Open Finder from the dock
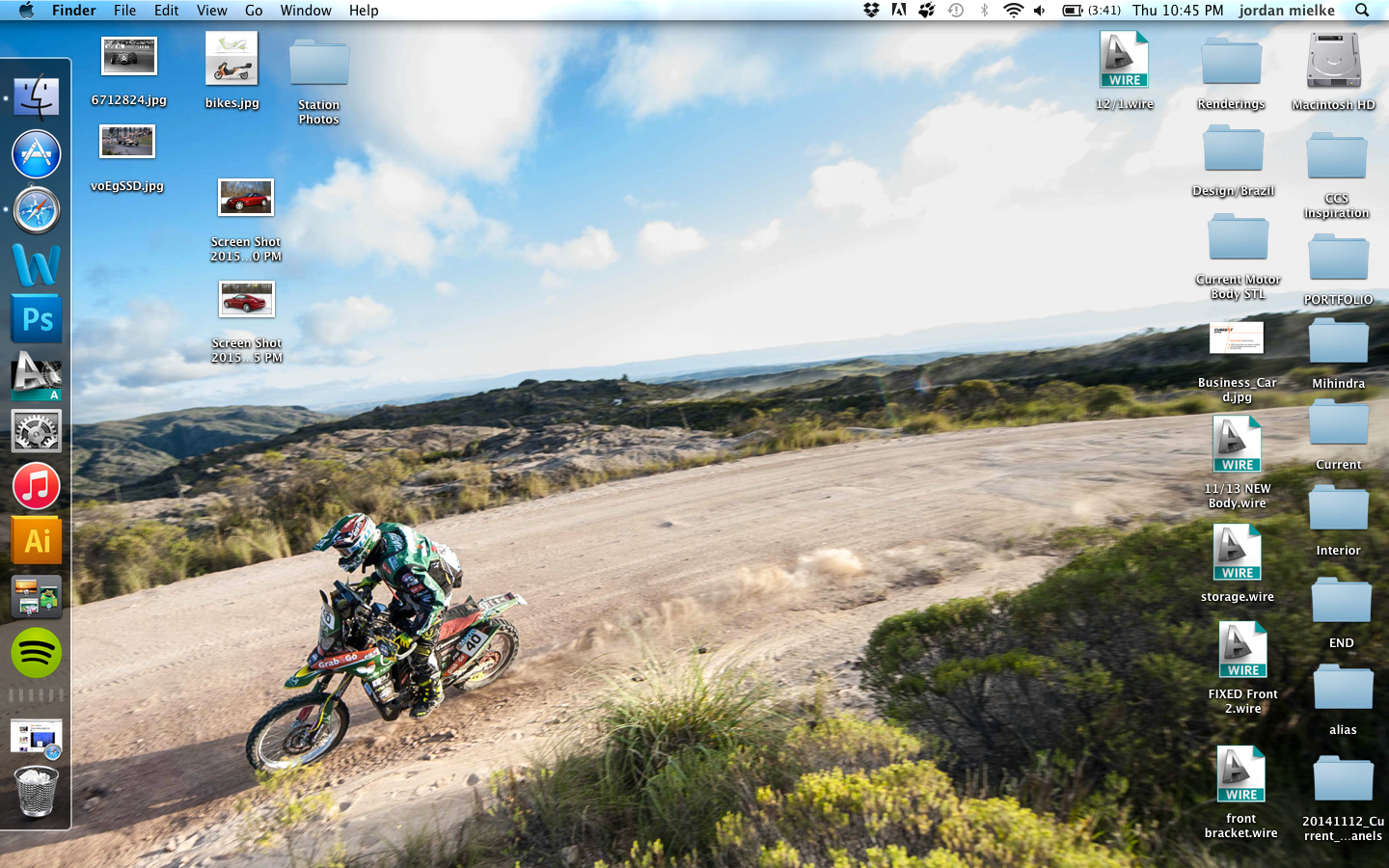This screenshot has width=1389, height=868. [x=37, y=97]
